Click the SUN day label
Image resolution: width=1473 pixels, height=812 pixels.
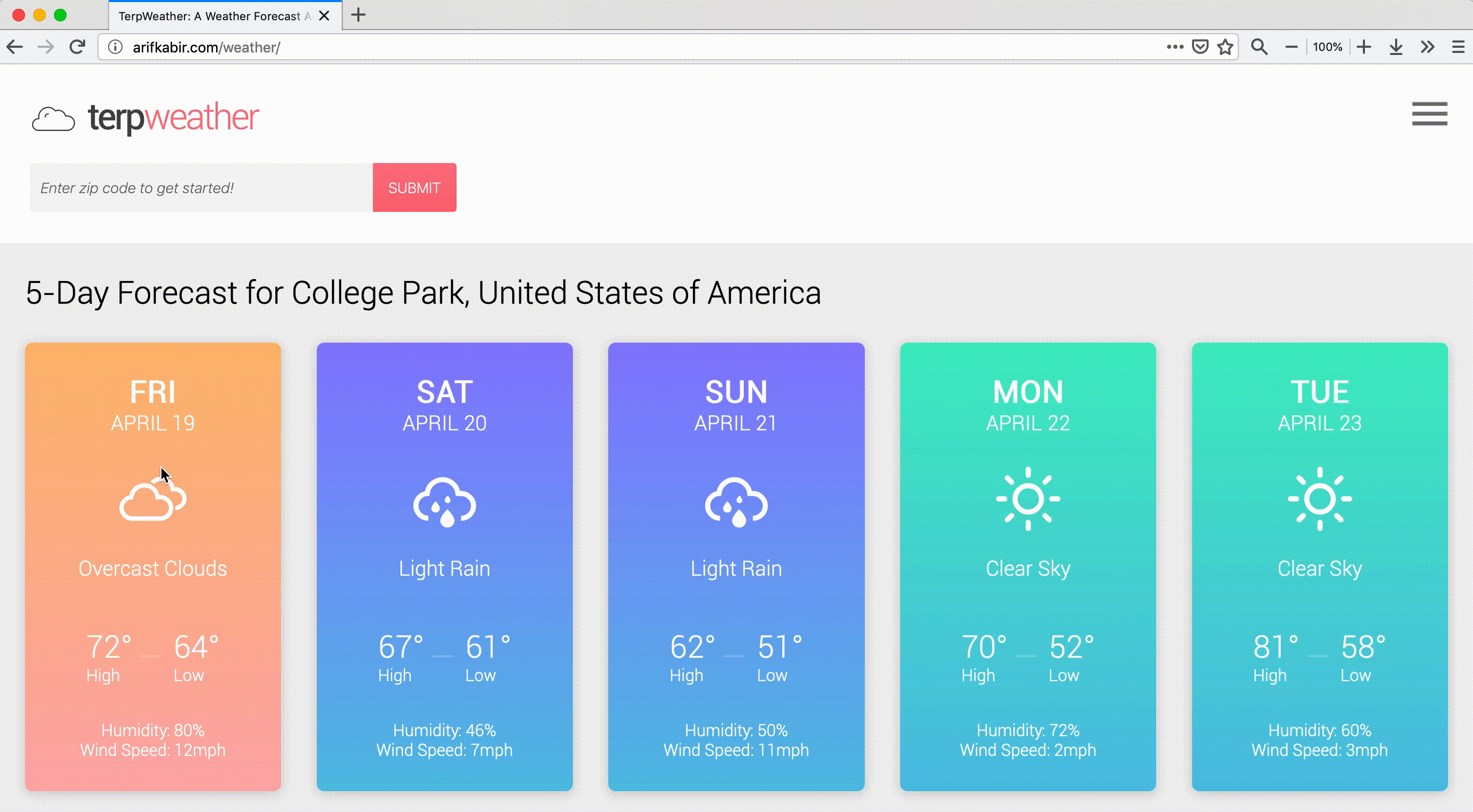(736, 392)
